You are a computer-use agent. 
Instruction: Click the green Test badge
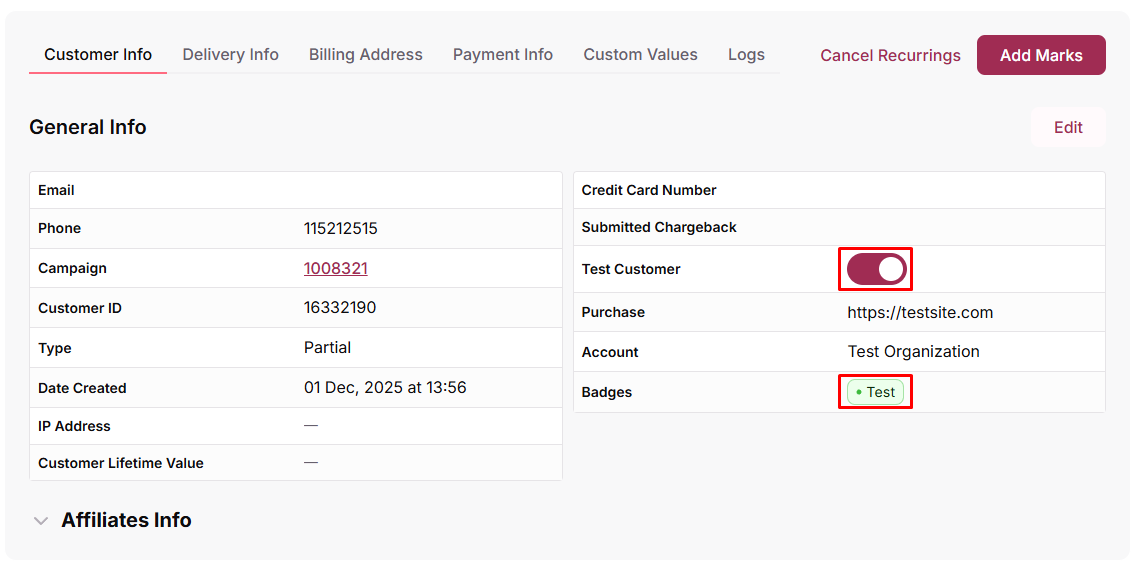tap(875, 392)
